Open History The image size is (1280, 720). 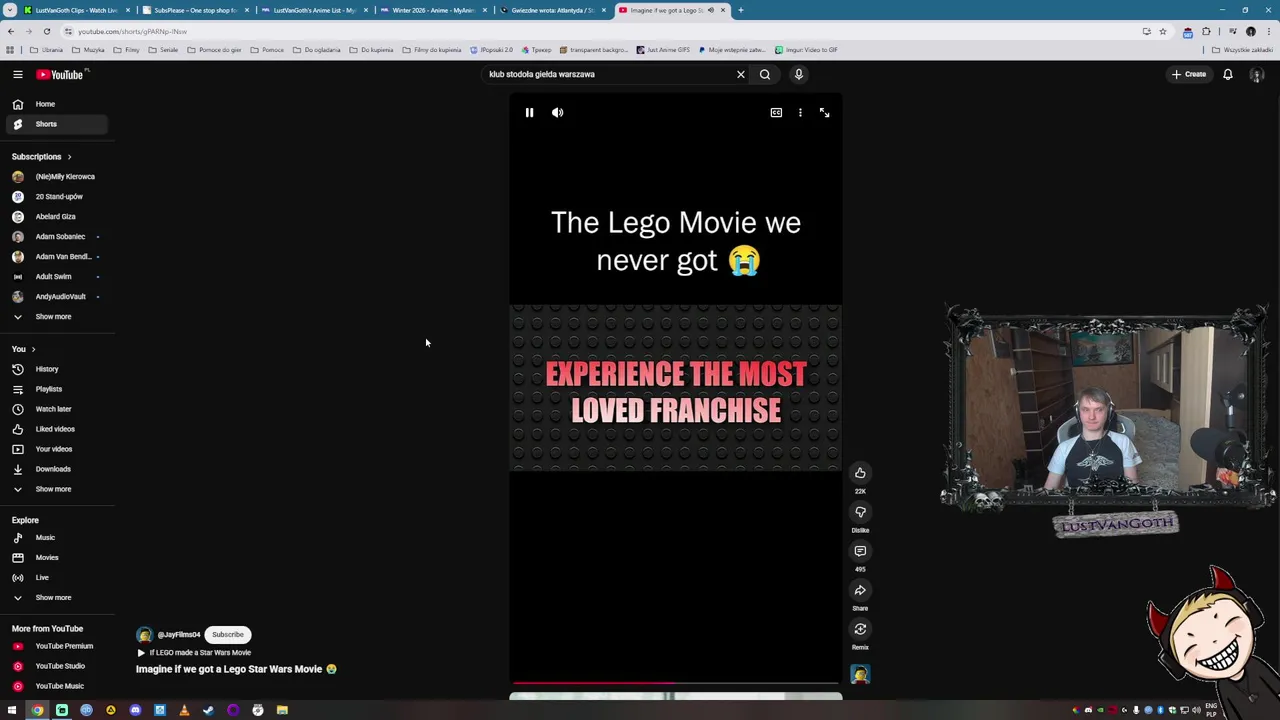[55, 369]
